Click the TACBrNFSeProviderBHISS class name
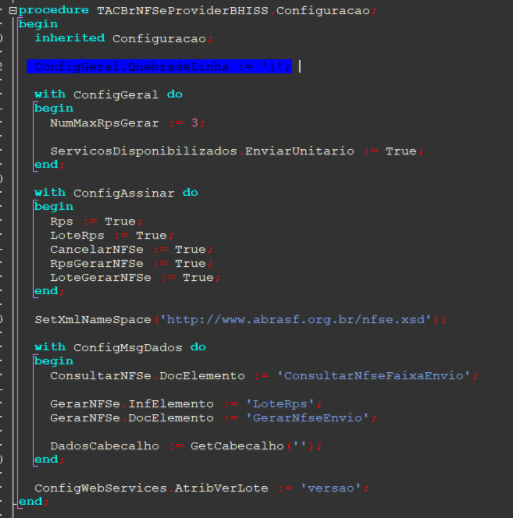Screen dimensions: 513x518 click(183, 11)
